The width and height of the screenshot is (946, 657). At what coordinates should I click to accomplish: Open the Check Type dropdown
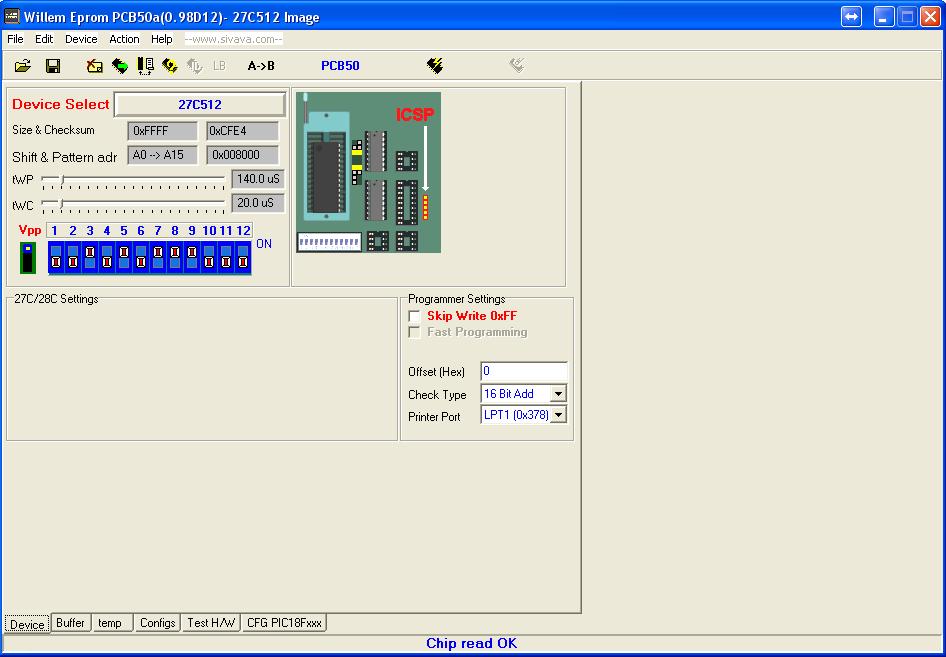558,394
